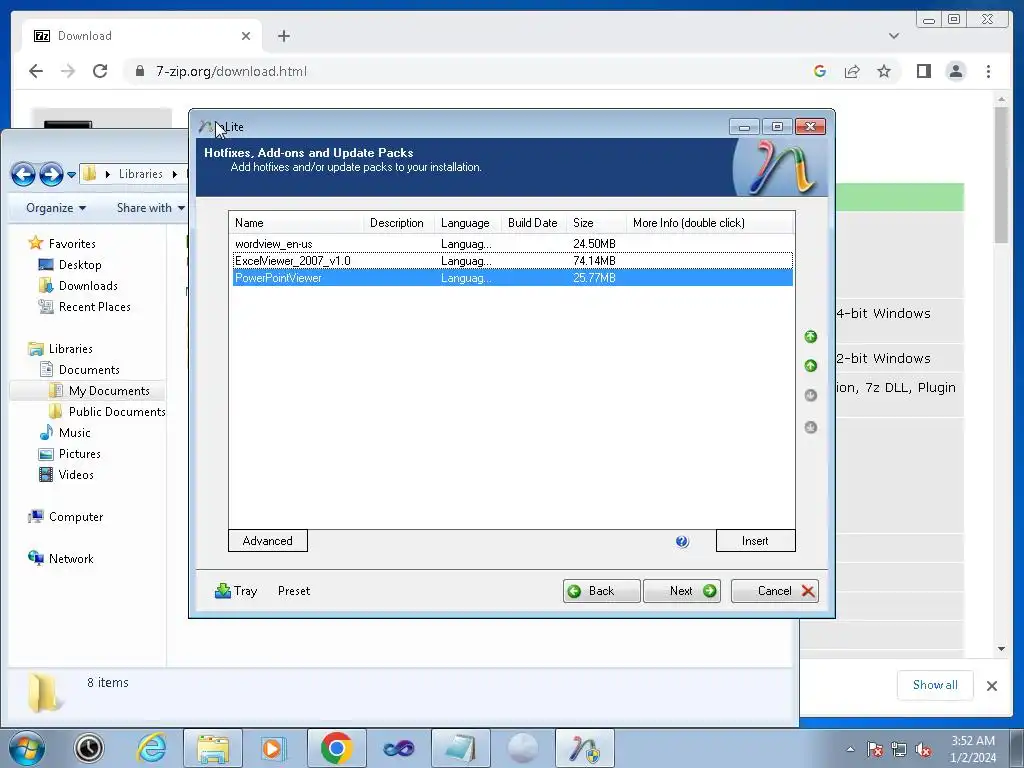Click Show all downloads button
1024x768 pixels.
click(x=935, y=685)
